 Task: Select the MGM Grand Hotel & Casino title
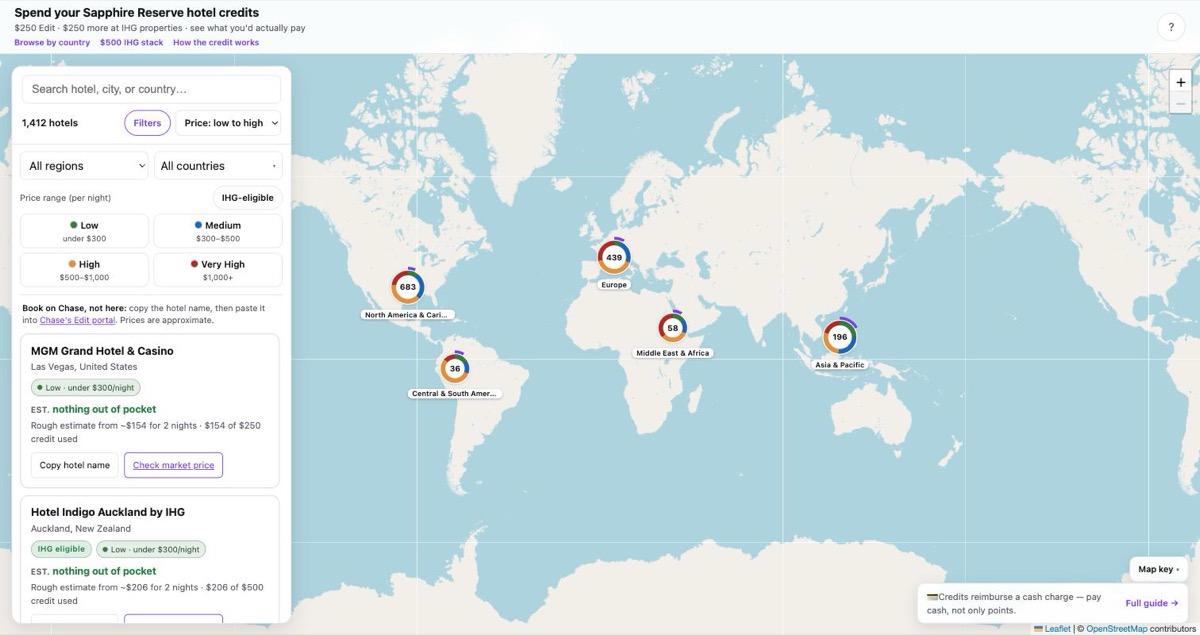point(102,351)
